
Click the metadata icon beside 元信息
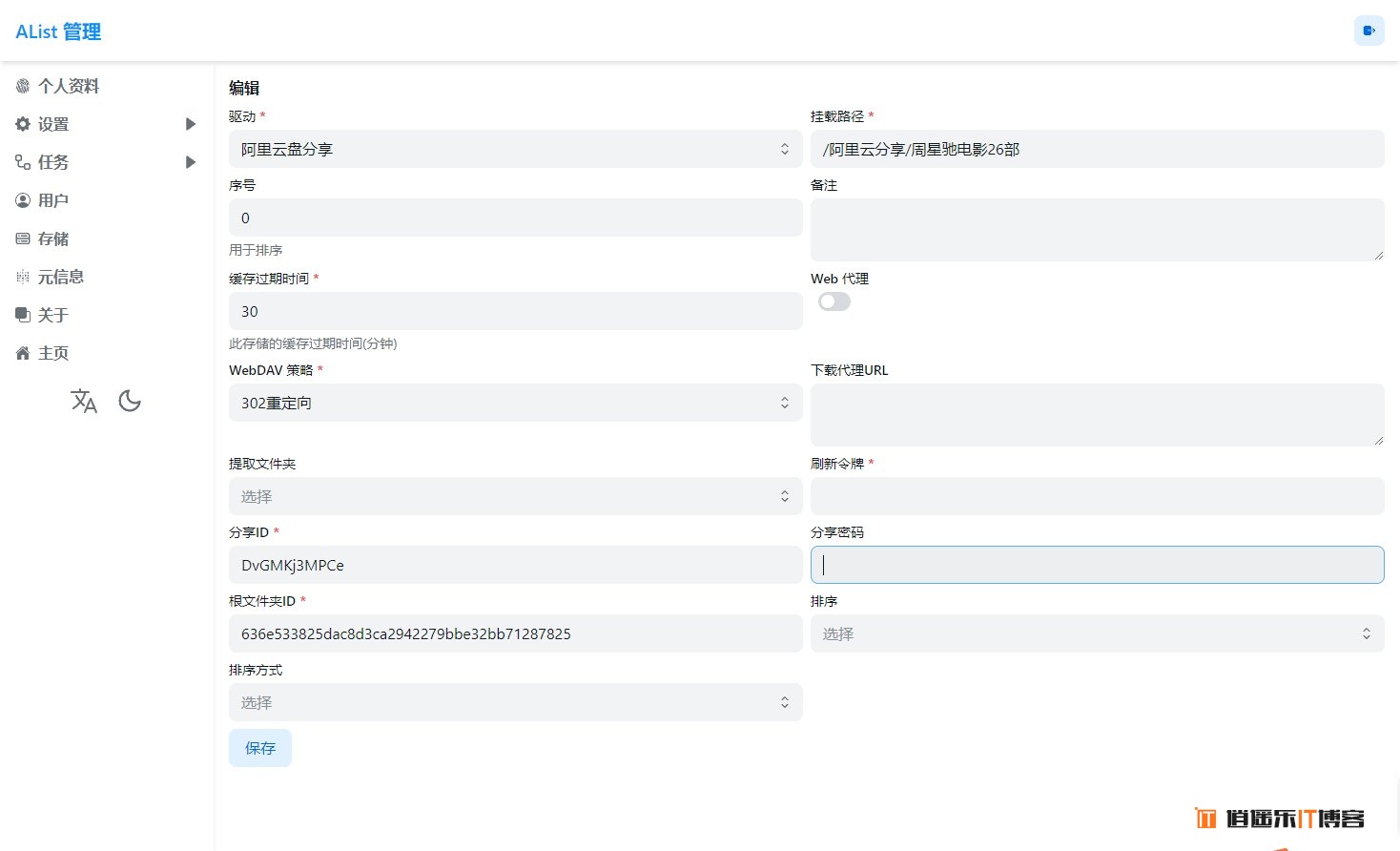tap(23, 277)
